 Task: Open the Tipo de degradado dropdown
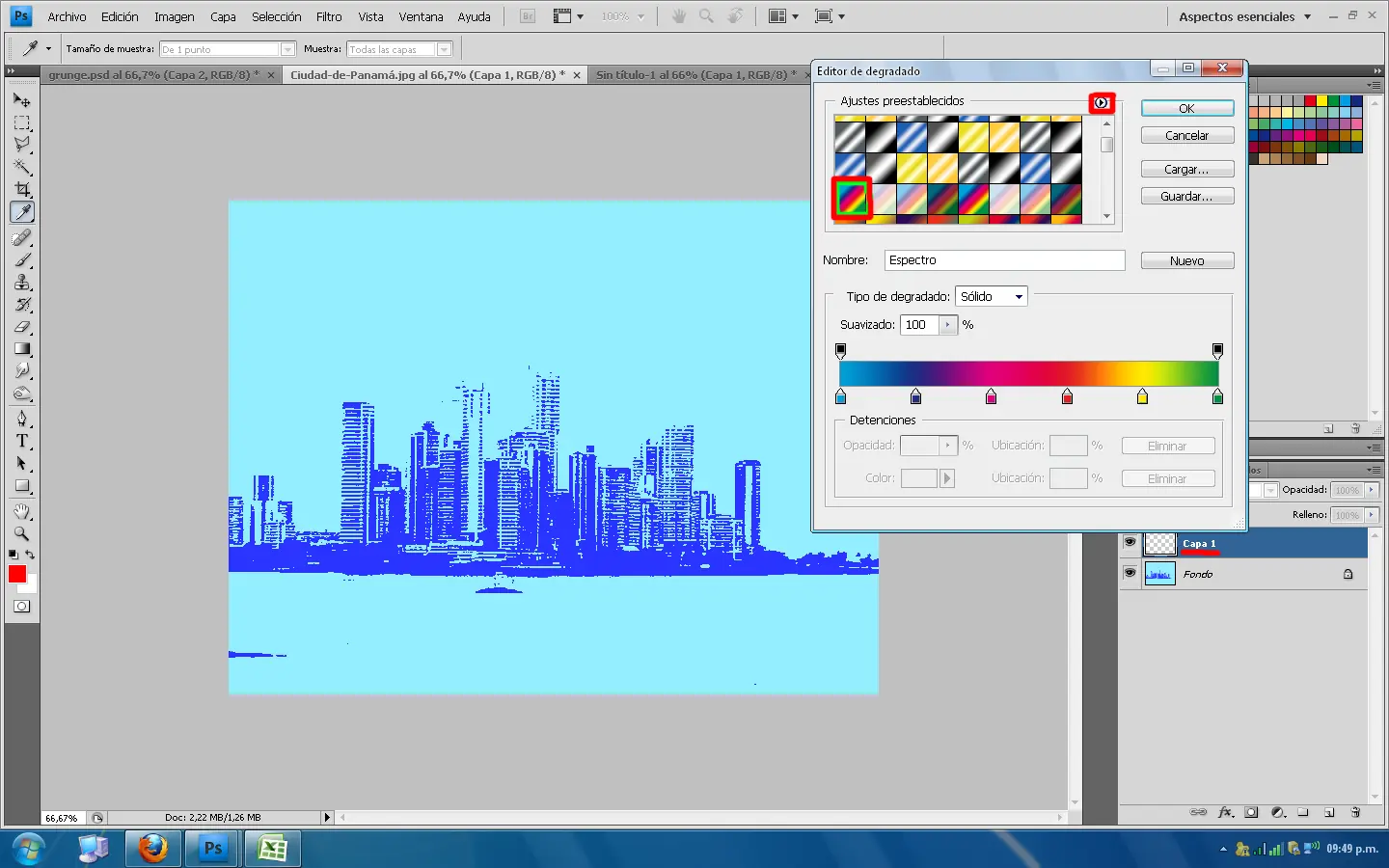(x=992, y=297)
